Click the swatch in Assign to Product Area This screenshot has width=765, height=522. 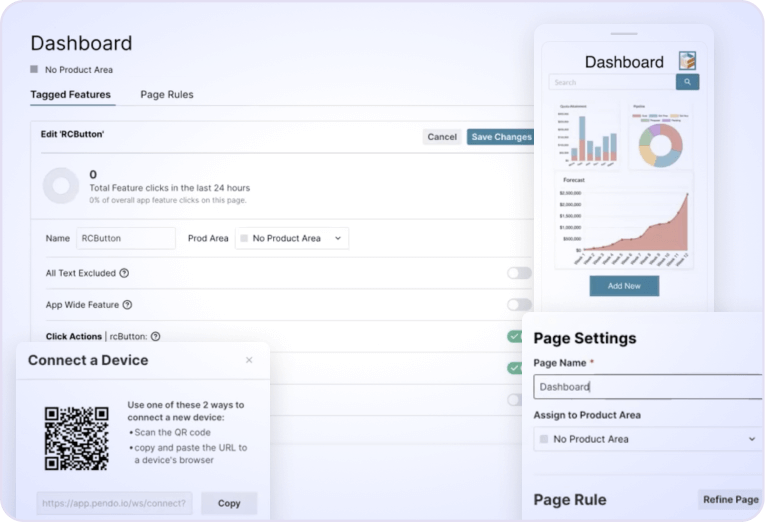(544, 439)
